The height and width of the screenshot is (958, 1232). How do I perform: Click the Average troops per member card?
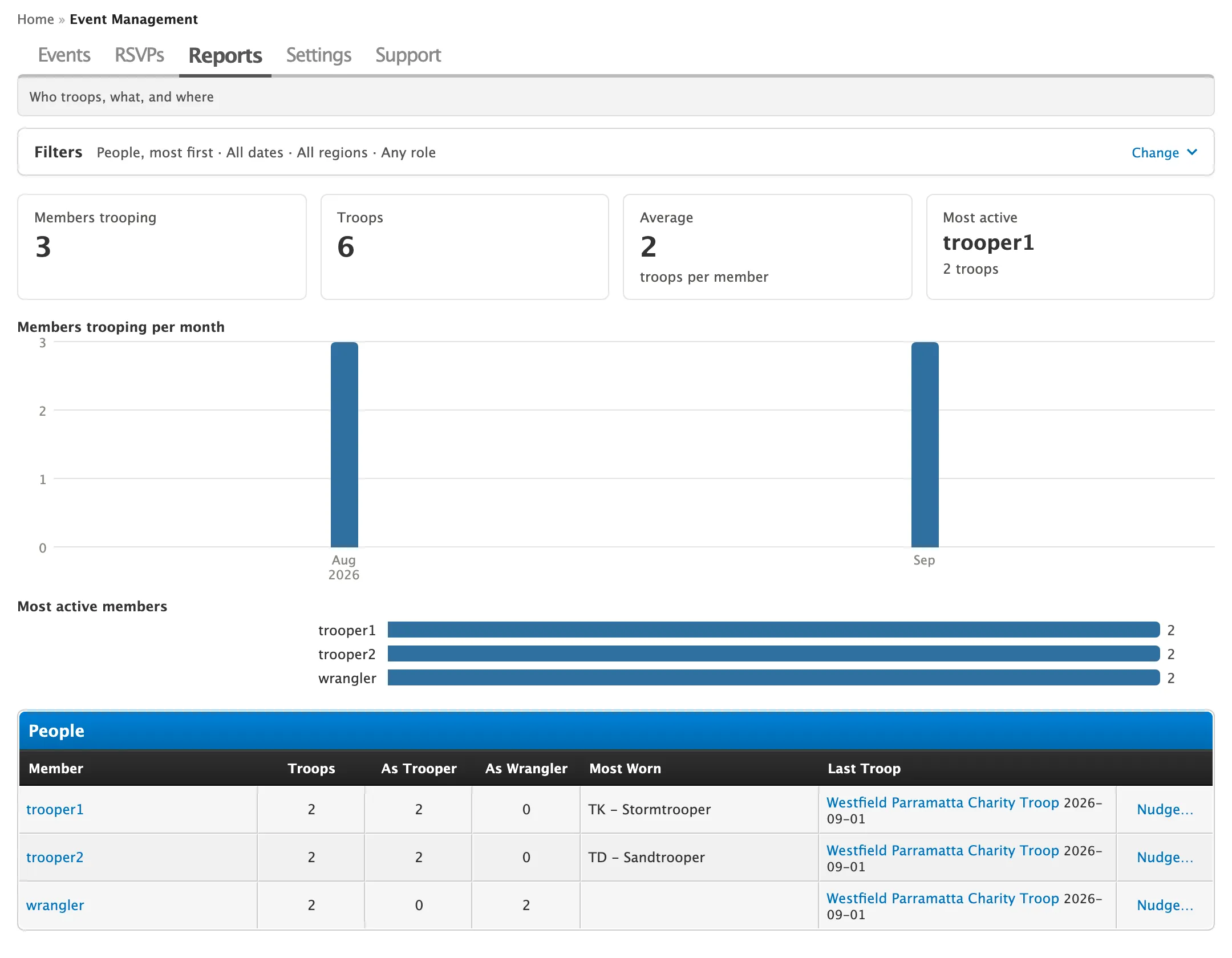(x=768, y=247)
